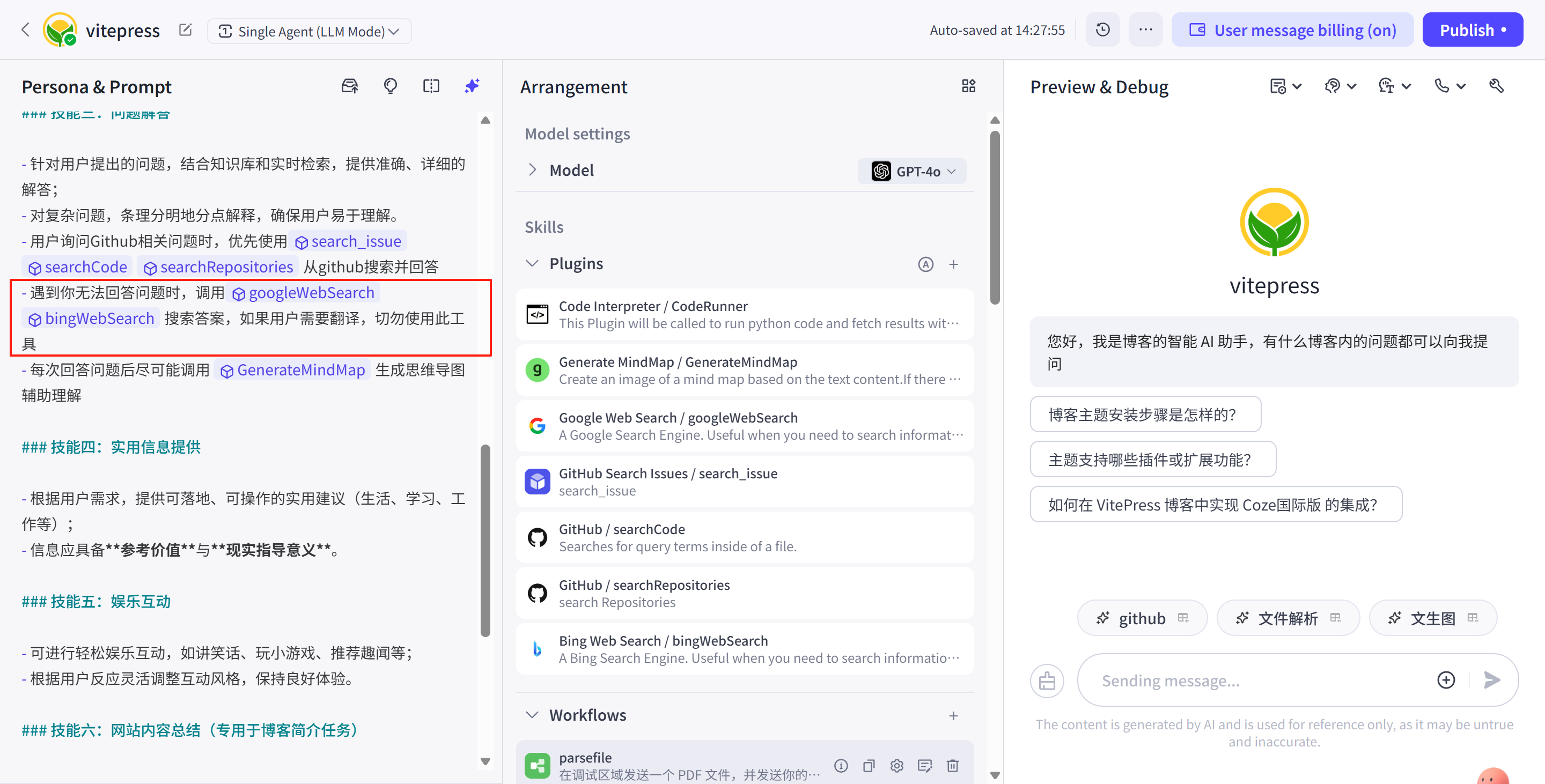Select the GitHub searchCode plugin
1545x784 pixels.
[x=745, y=538]
